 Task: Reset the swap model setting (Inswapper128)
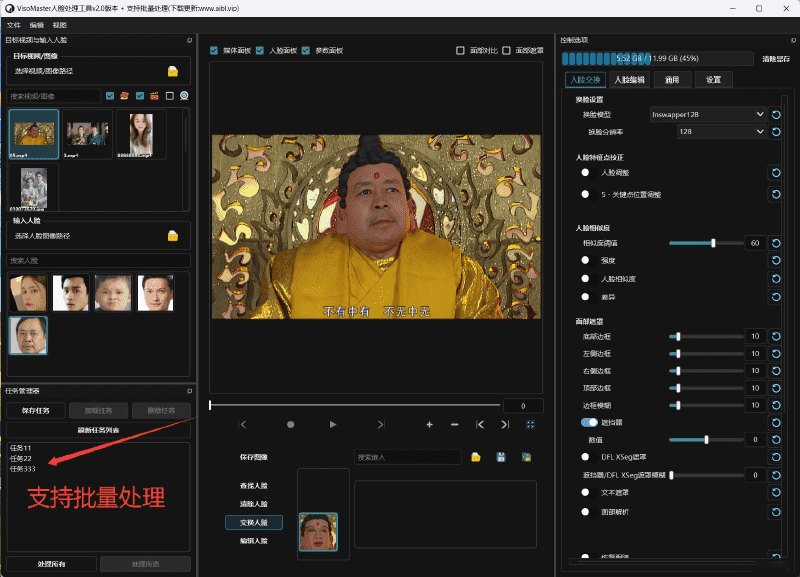coord(776,115)
